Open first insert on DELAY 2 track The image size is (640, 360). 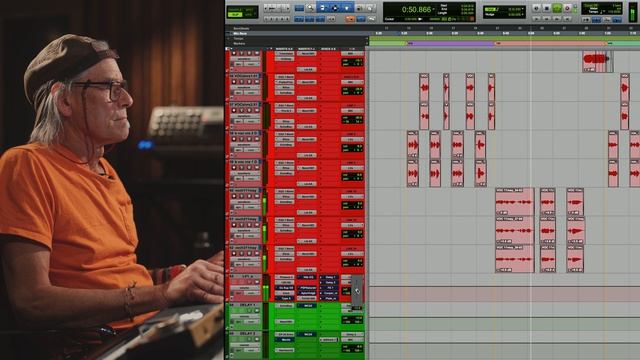[284, 334]
